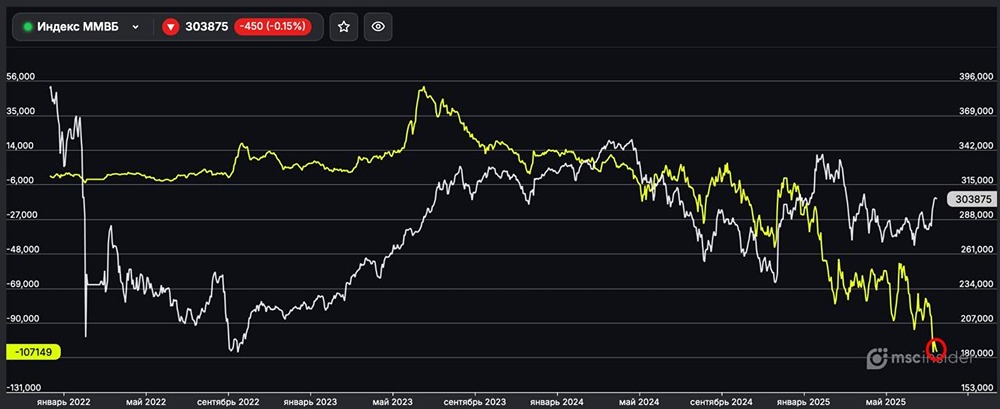
Task: Click the yellow line peak in mid-2023
Action: tap(423, 88)
